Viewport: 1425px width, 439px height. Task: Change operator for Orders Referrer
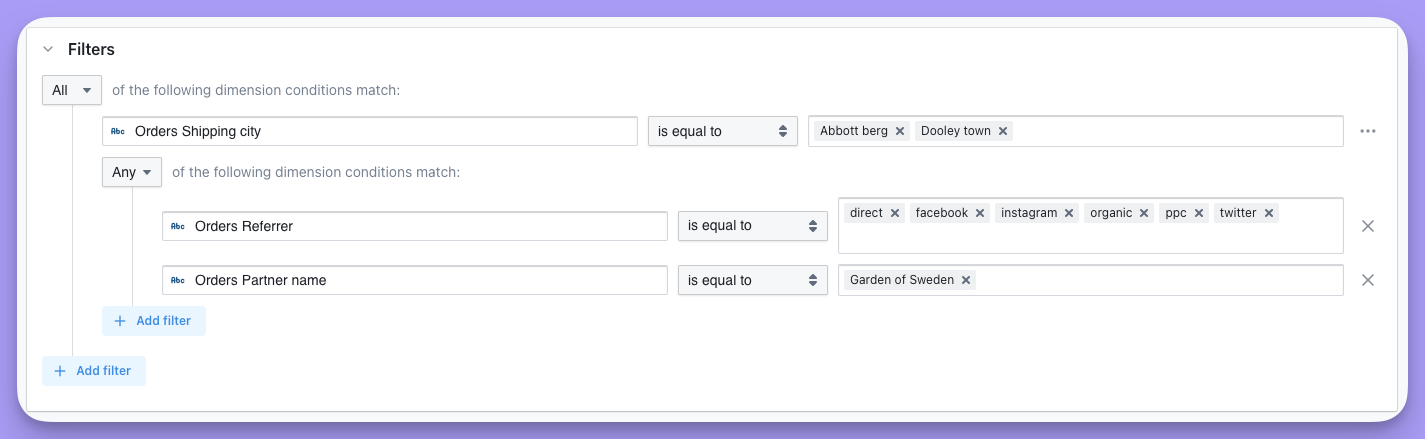point(752,226)
